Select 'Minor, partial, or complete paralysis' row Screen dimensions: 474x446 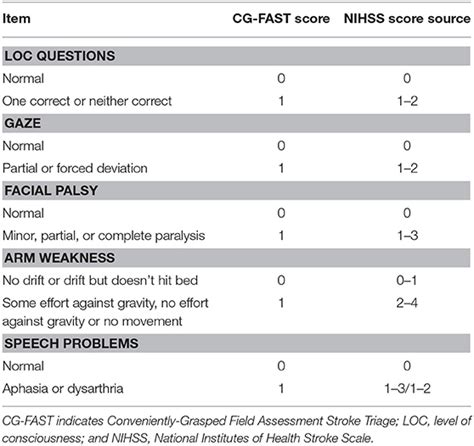pos(236,236)
